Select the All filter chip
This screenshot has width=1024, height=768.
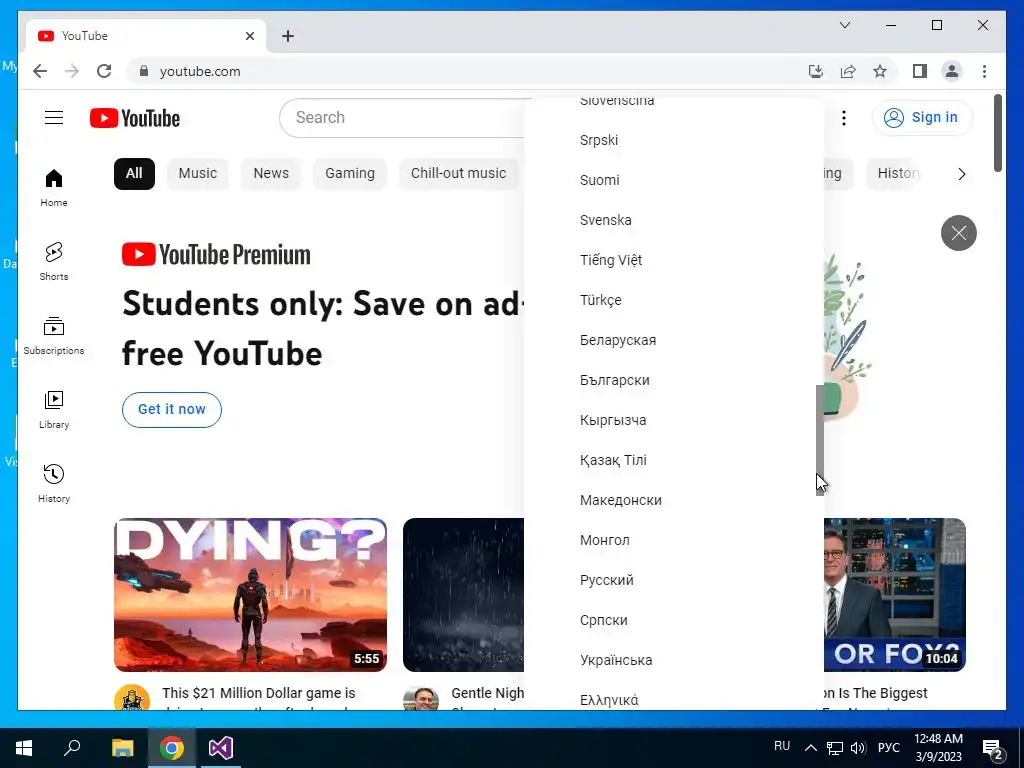point(134,174)
